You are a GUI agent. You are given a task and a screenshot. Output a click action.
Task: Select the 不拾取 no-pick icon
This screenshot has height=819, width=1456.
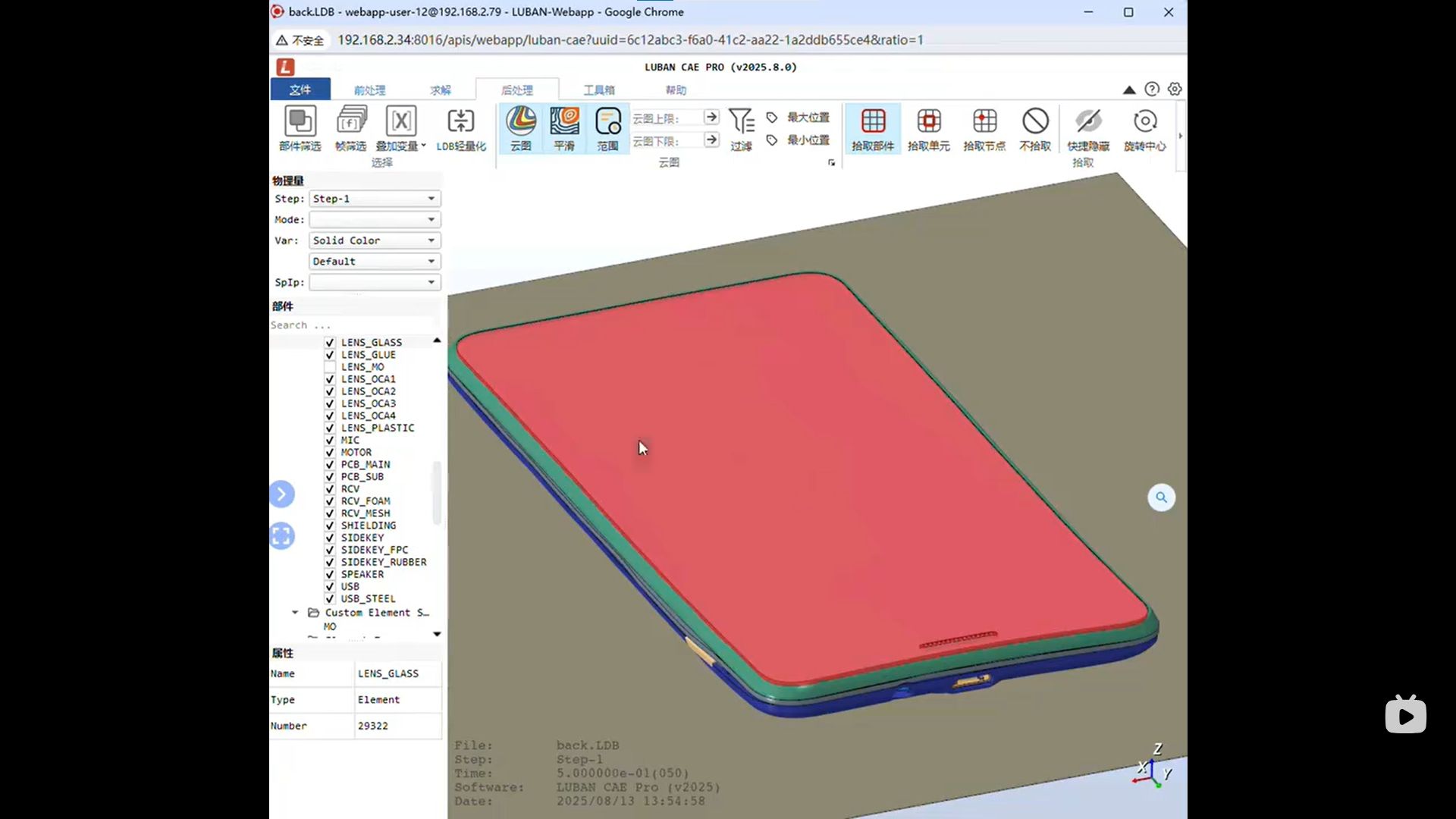1035,122
